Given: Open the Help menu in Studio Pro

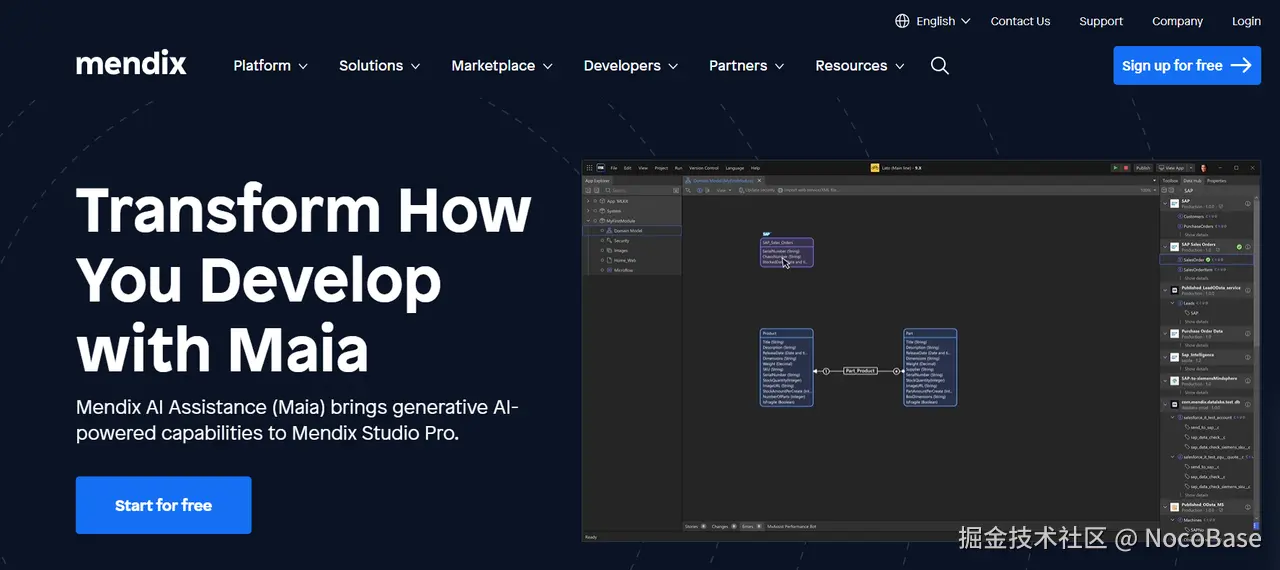Looking at the screenshot, I should click(x=755, y=168).
